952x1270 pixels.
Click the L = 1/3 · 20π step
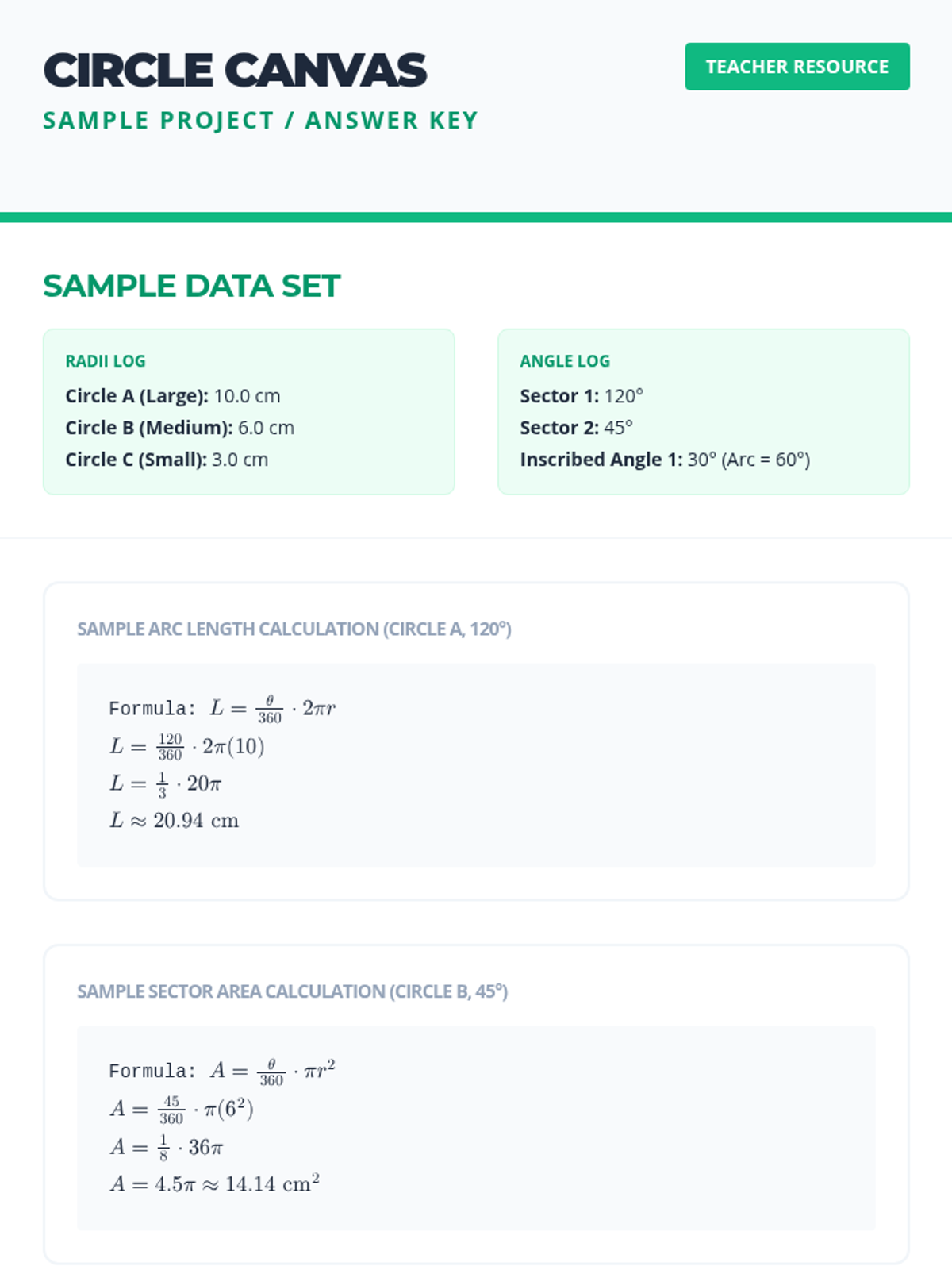pos(165,784)
